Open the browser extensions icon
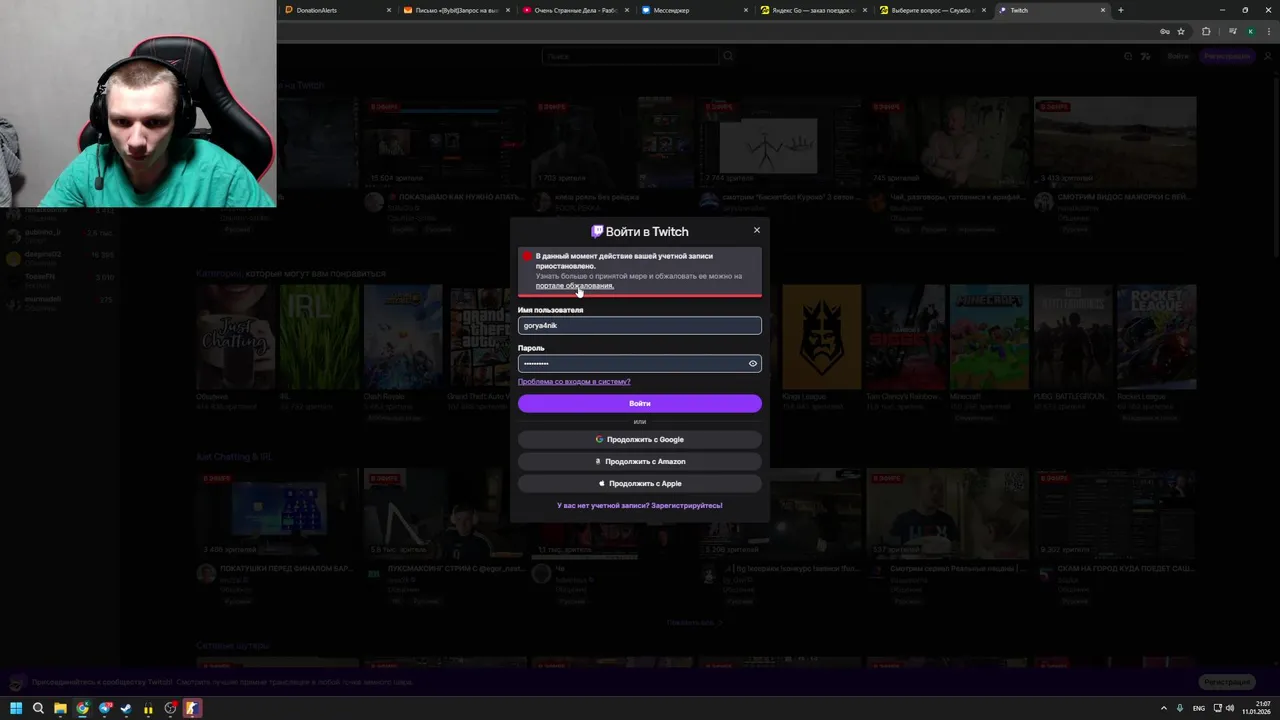Image resolution: width=1280 pixels, height=720 pixels. click(1206, 31)
